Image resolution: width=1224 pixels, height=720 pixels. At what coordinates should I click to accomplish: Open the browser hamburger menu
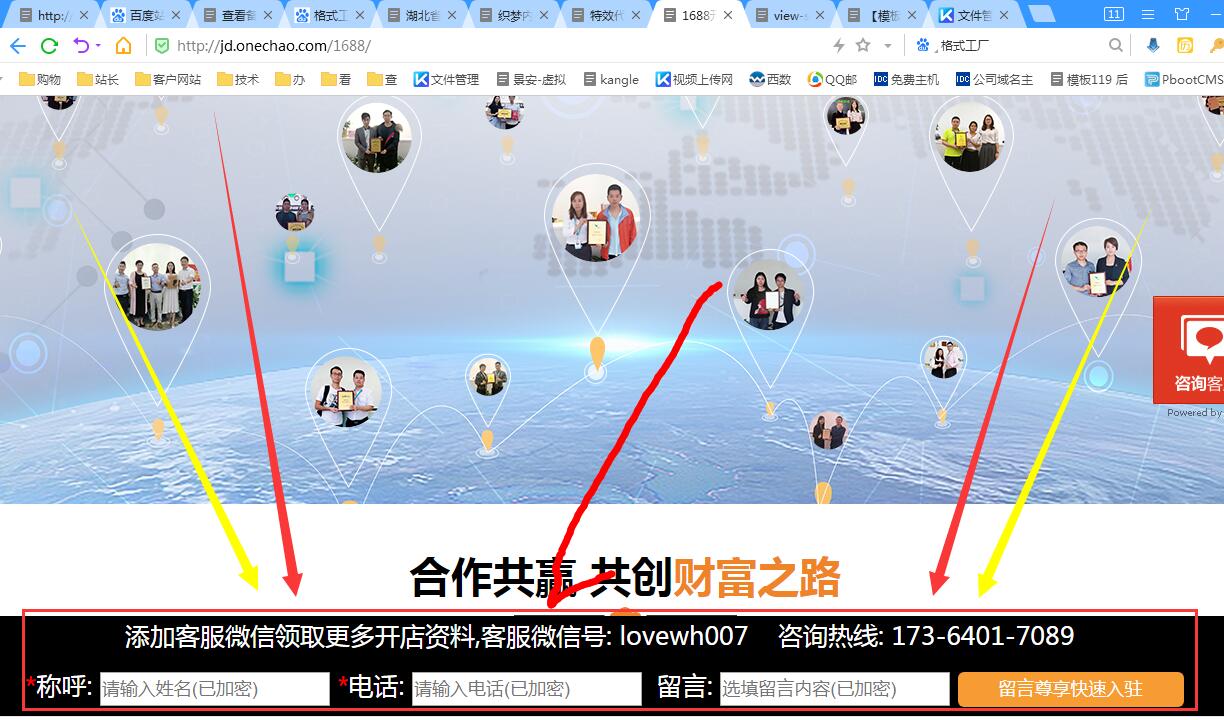point(1147,14)
